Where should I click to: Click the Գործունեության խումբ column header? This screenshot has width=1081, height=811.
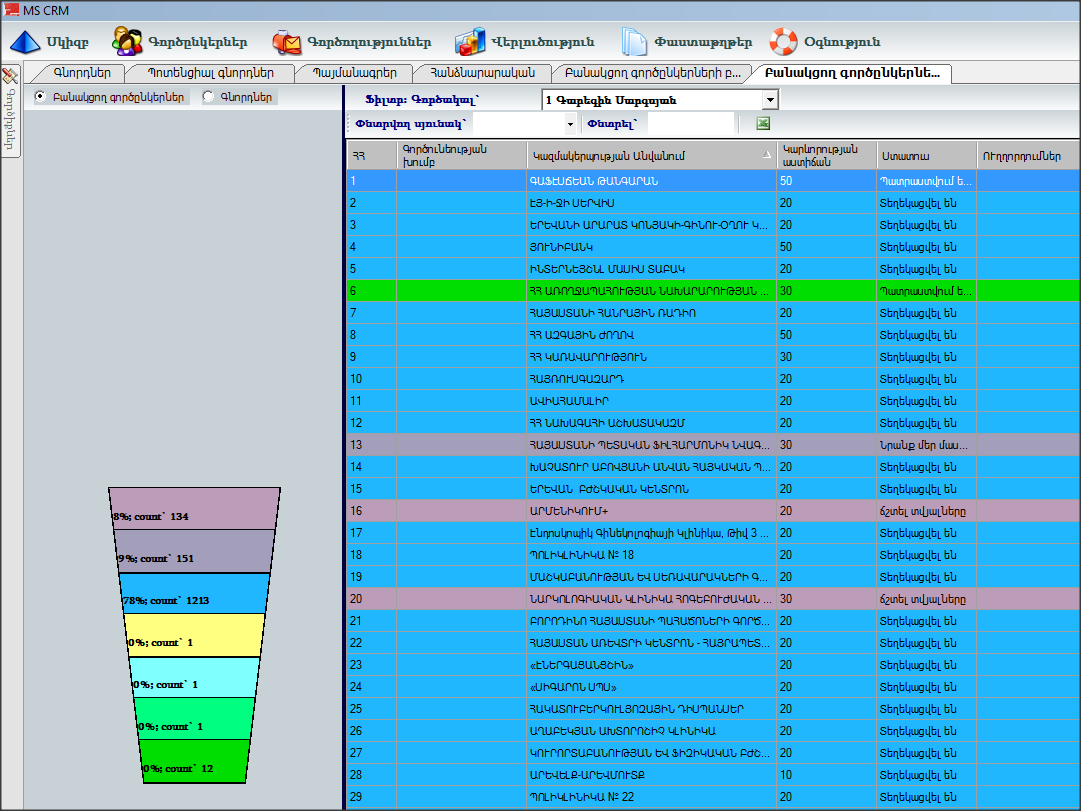click(462, 156)
